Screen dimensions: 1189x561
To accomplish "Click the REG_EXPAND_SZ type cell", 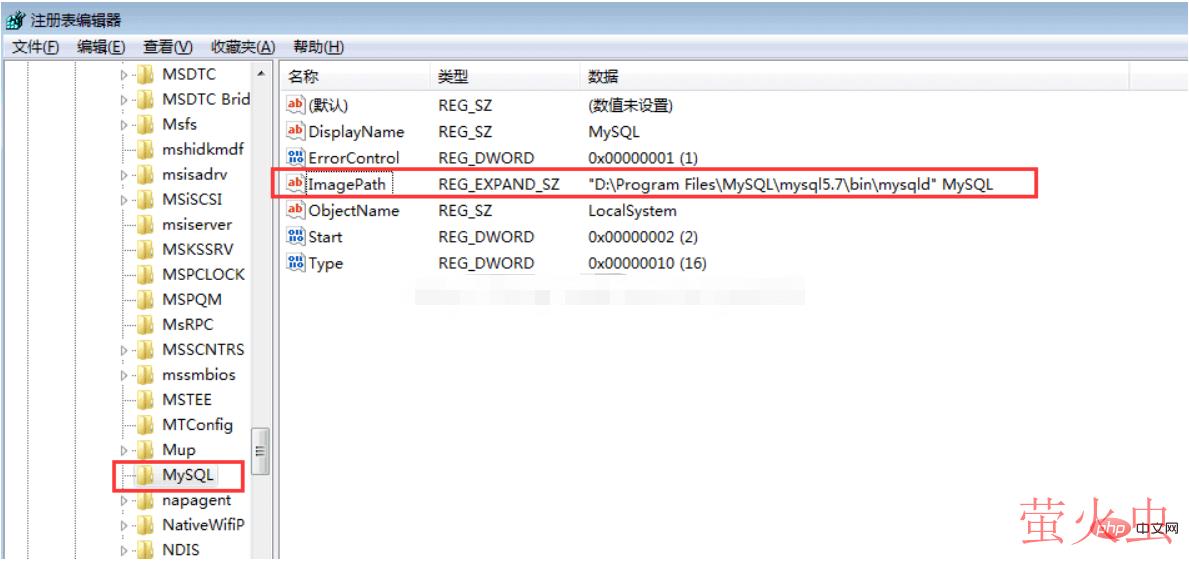I will point(498,183).
